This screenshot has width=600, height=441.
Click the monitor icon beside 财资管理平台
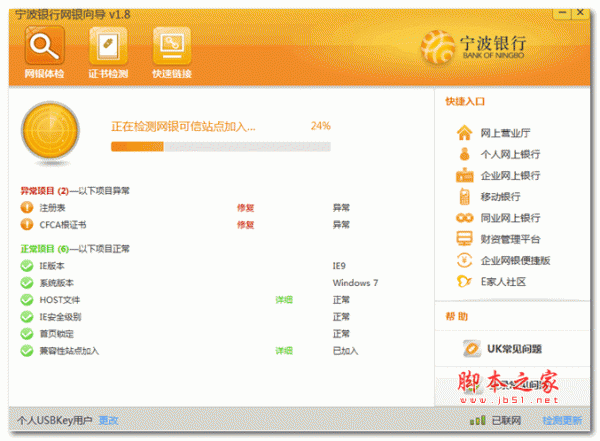[x=465, y=239]
